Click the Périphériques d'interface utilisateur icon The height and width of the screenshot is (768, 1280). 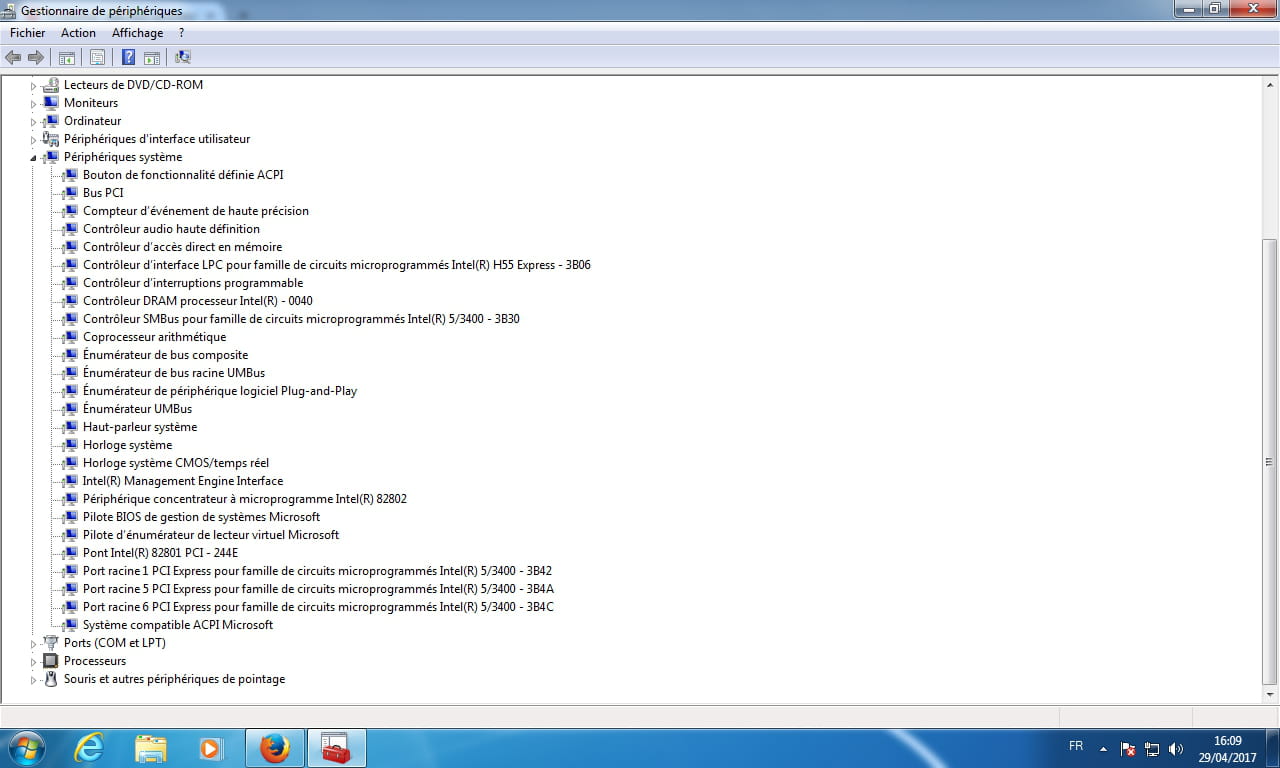tap(51, 139)
